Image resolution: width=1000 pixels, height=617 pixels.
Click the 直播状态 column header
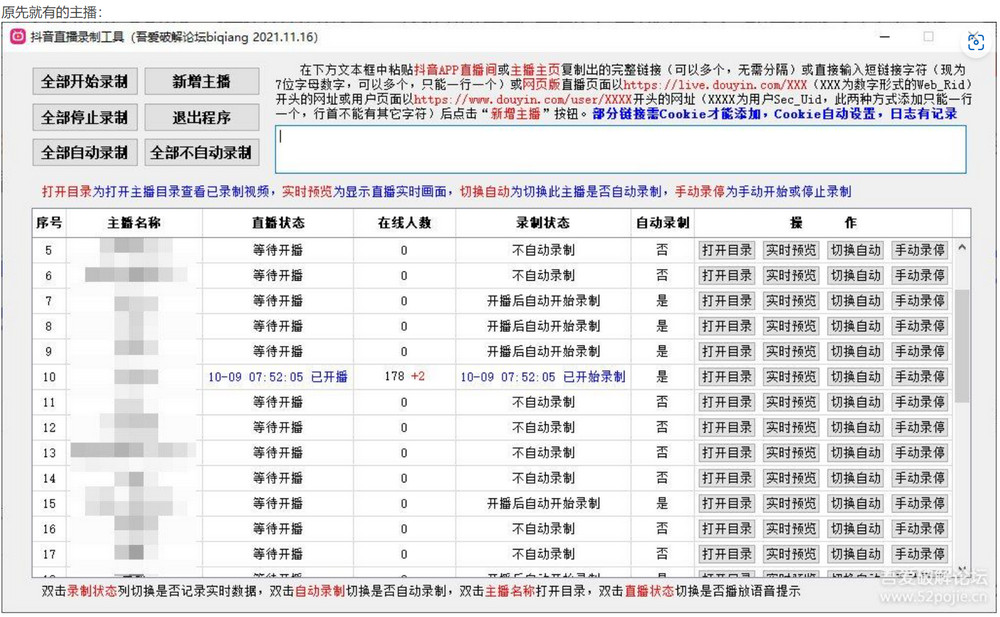278,223
